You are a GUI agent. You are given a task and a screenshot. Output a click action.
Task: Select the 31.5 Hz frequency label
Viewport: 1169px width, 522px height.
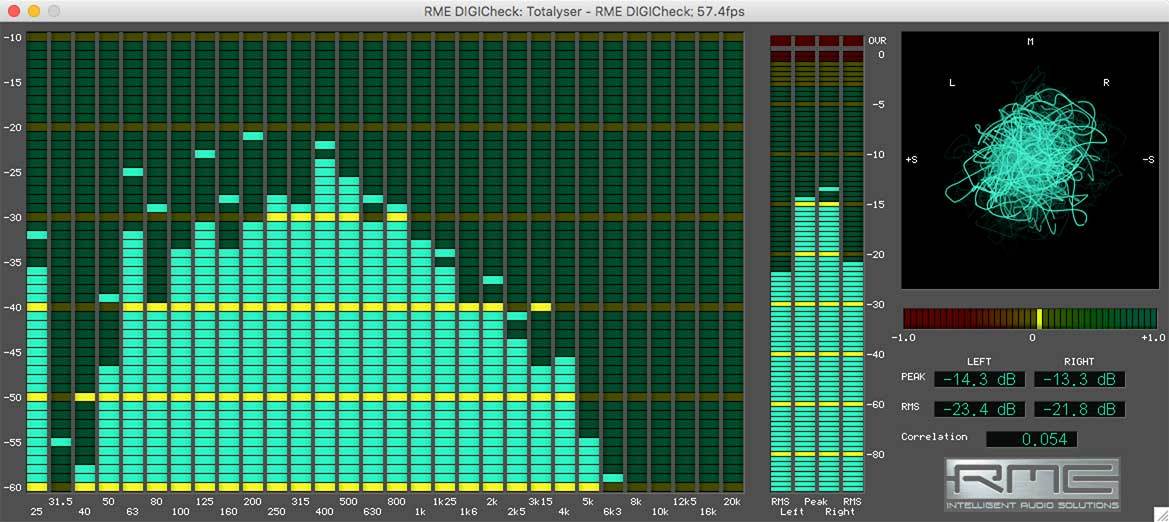pos(61,500)
